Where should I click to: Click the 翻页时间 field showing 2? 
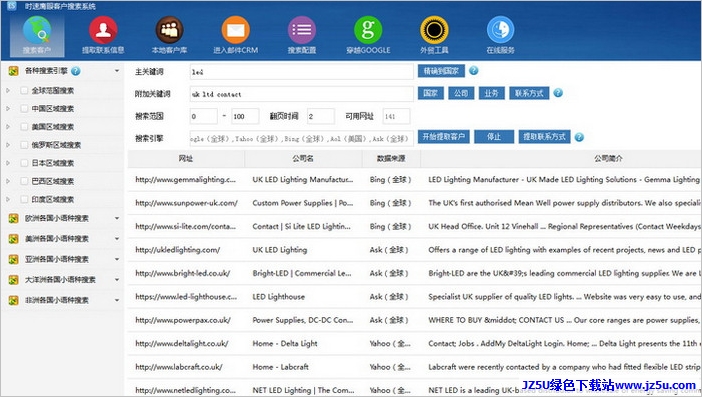[321, 116]
